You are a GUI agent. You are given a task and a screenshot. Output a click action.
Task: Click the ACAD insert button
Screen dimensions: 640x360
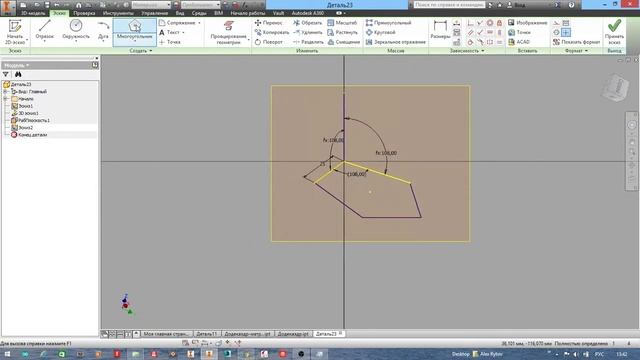[519, 42]
